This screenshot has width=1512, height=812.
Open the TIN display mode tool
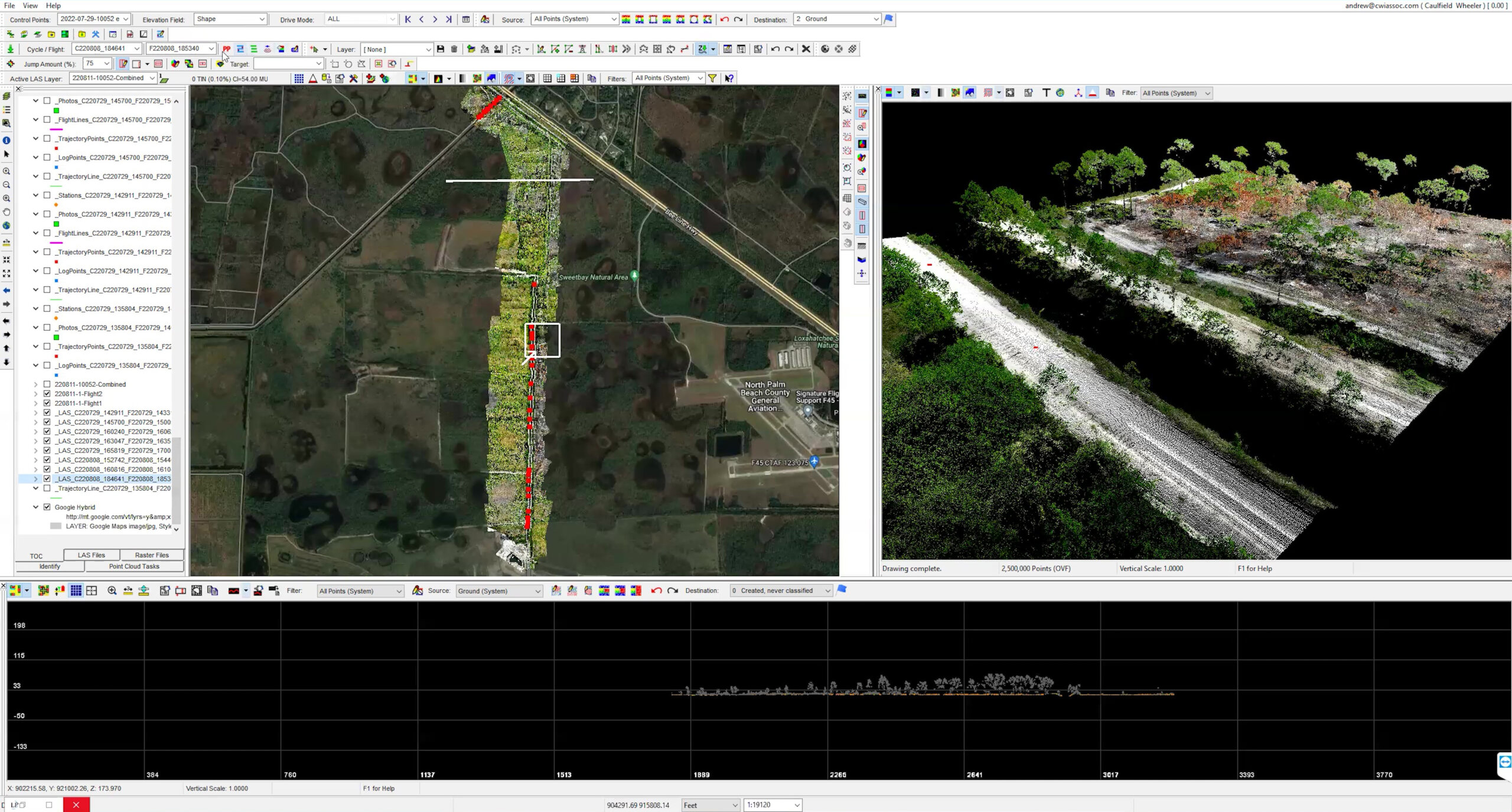click(312, 77)
